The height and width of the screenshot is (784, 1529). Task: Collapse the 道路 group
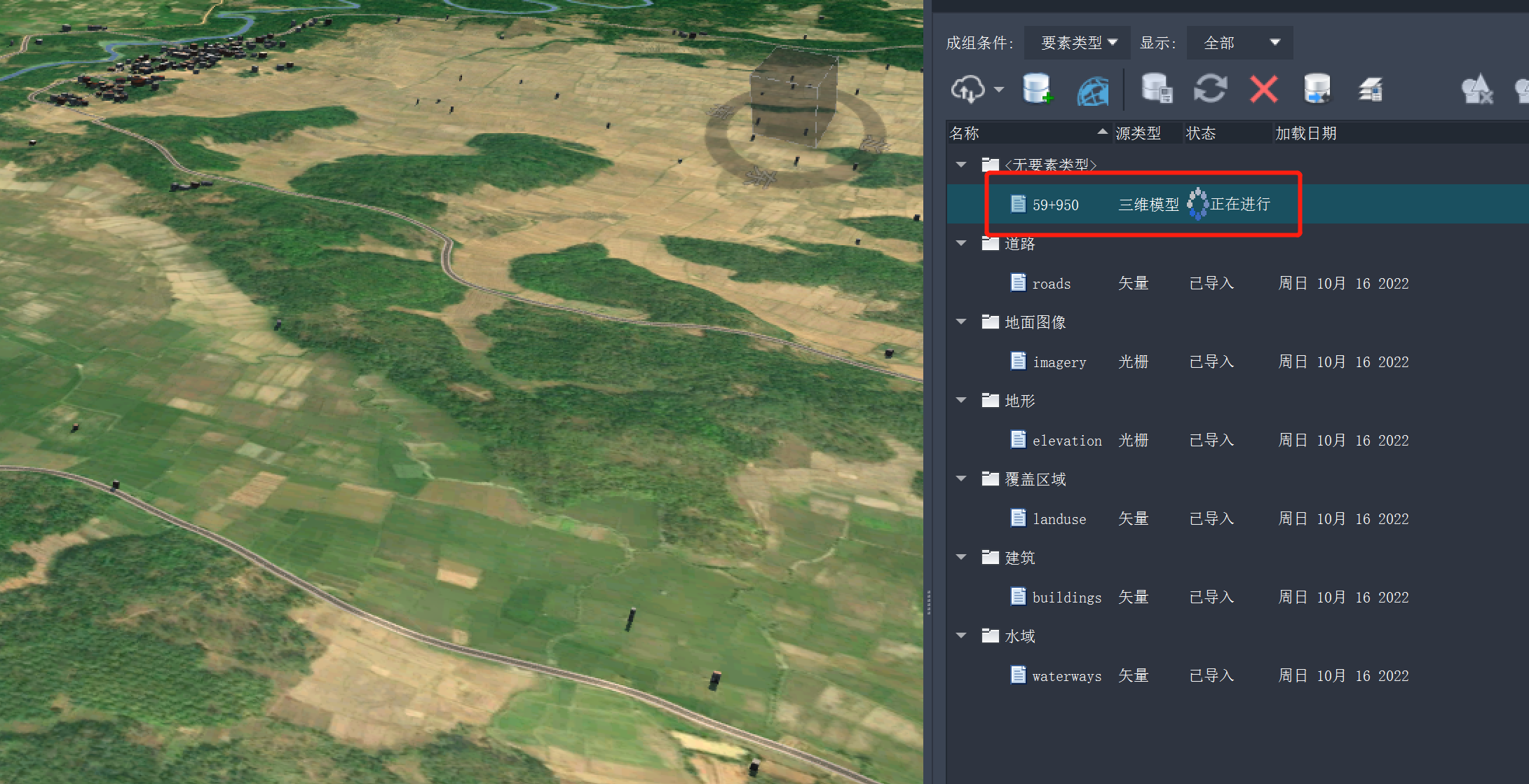click(960, 243)
